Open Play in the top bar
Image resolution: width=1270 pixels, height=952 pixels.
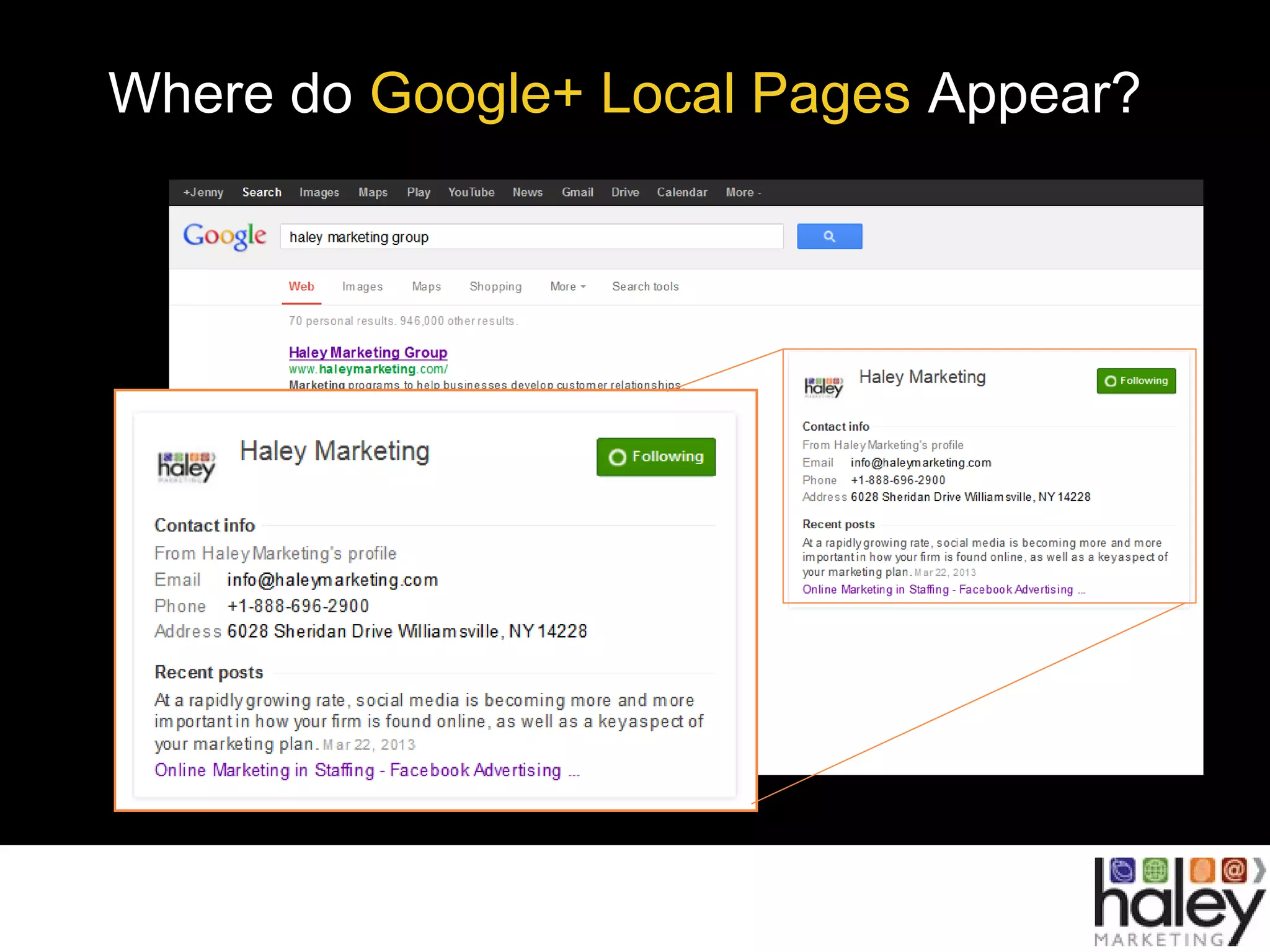point(419,192)
